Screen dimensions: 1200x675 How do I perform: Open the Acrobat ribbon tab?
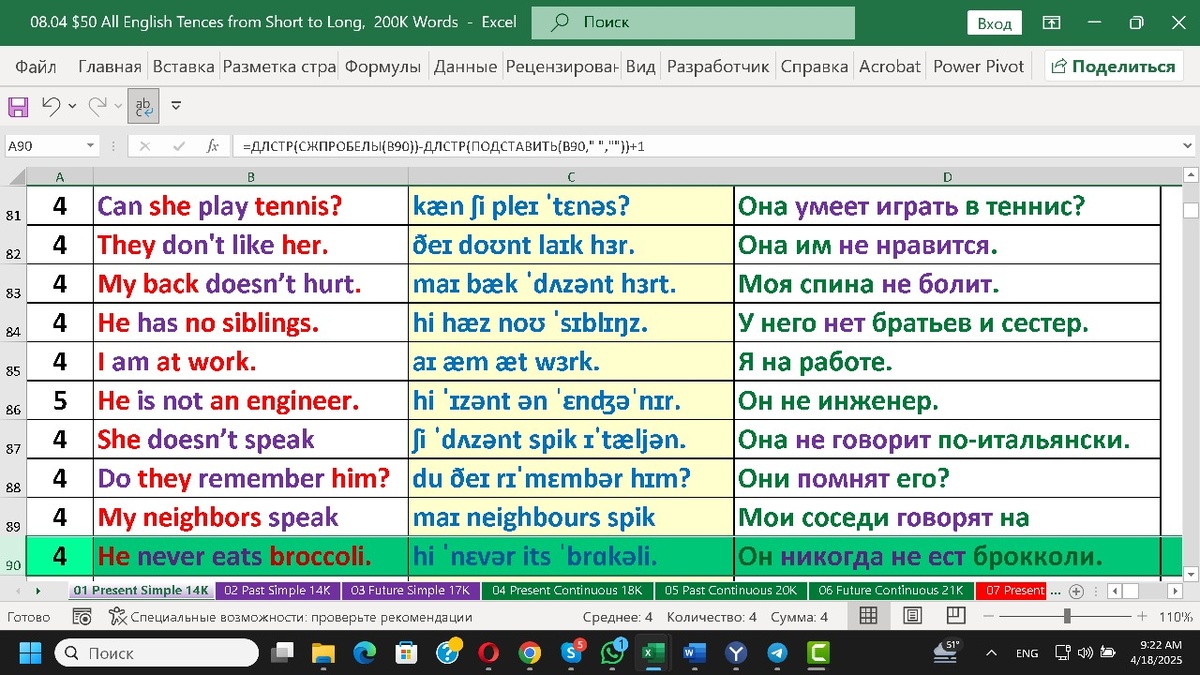point(890,66)
